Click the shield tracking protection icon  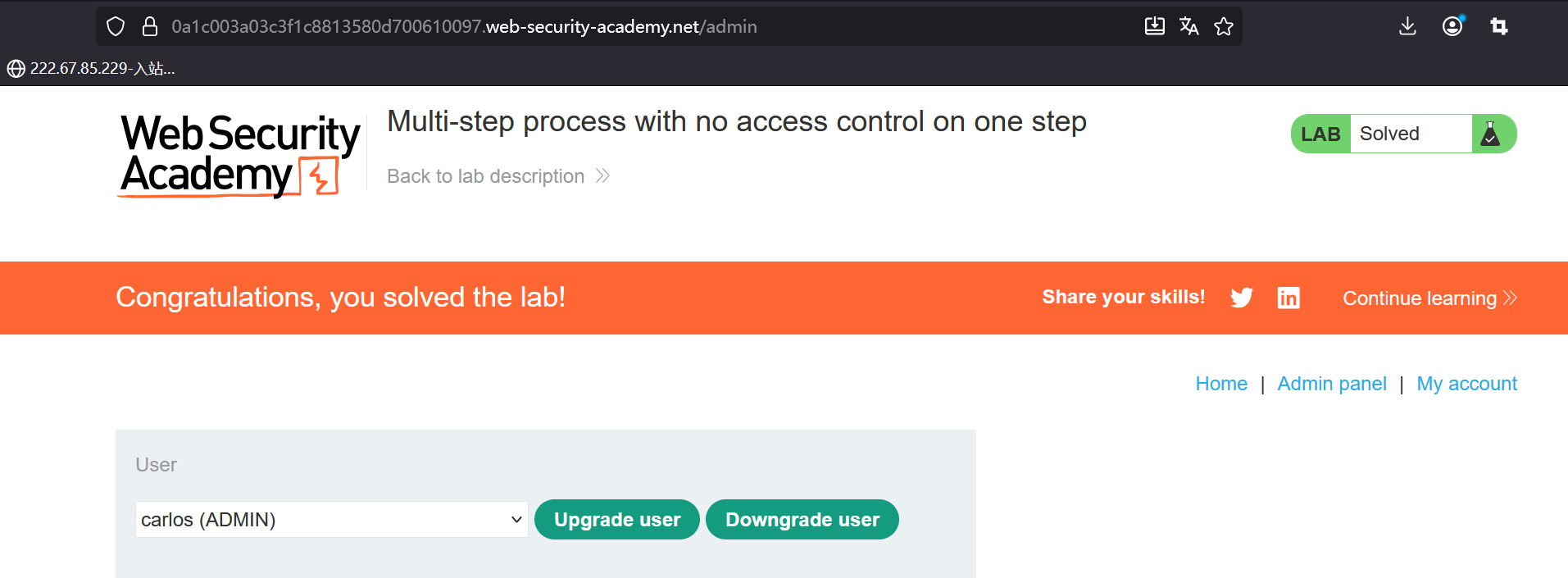pos(116,27)
